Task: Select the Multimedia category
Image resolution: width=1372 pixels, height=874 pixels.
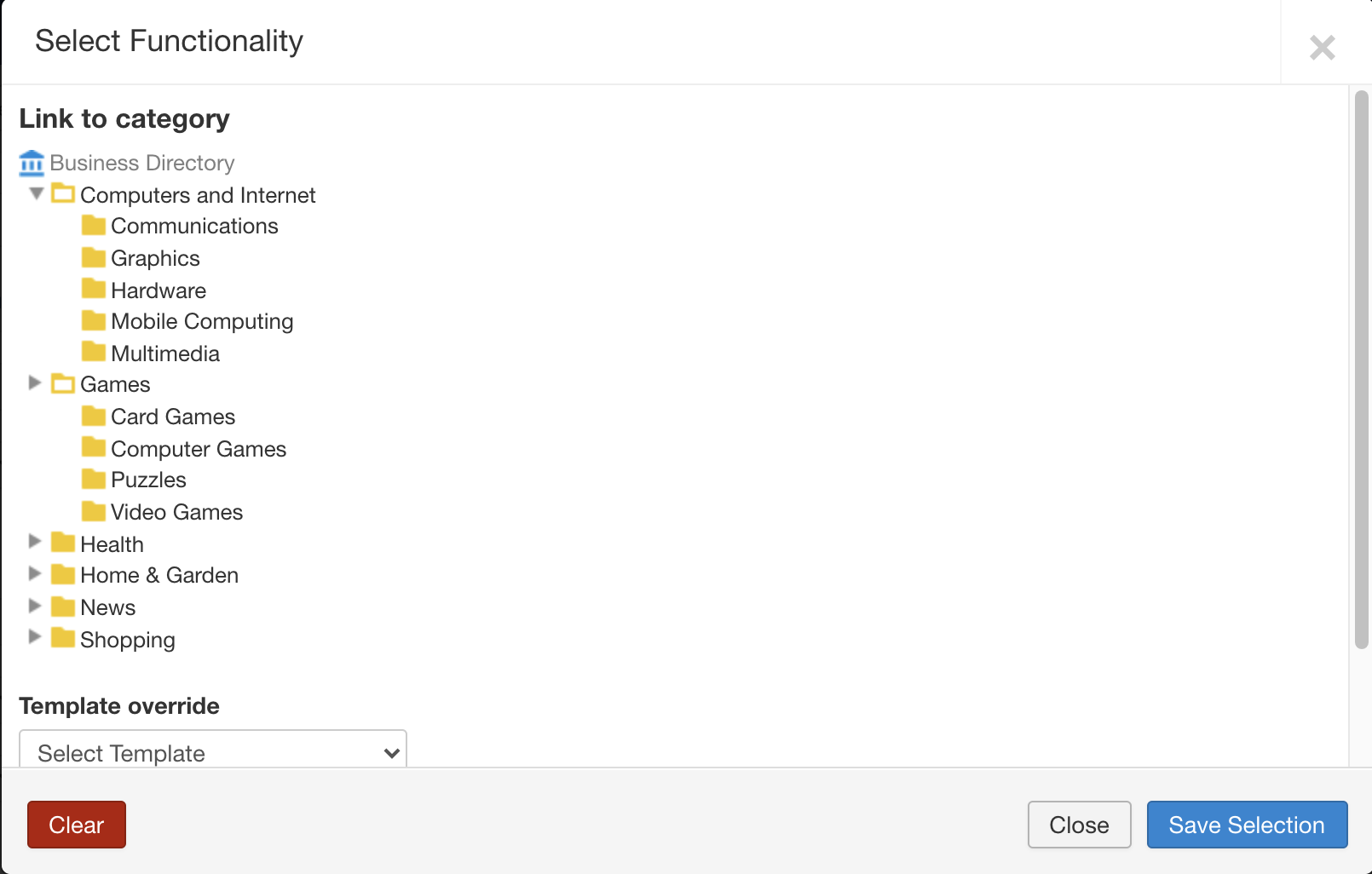Action: coord(165,354)
